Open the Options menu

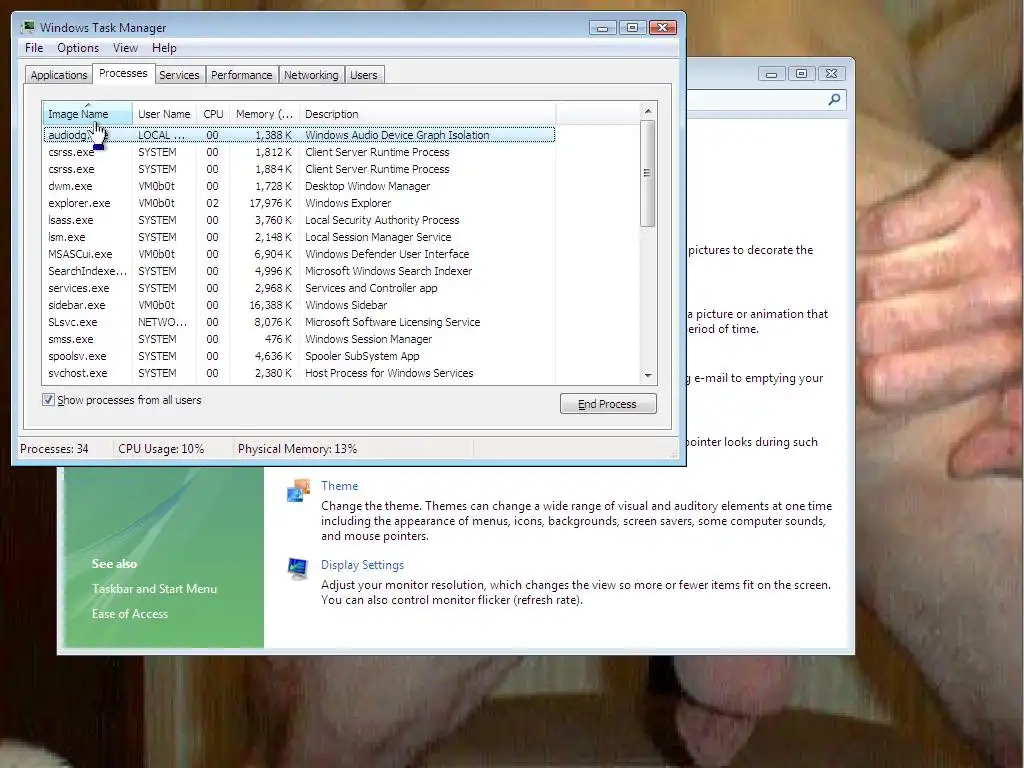[x=78, y=48]
